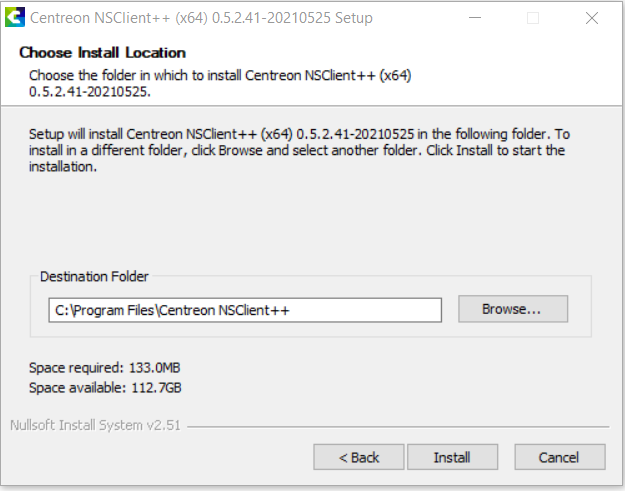Cancel the setup wizard

coord(559,457)
